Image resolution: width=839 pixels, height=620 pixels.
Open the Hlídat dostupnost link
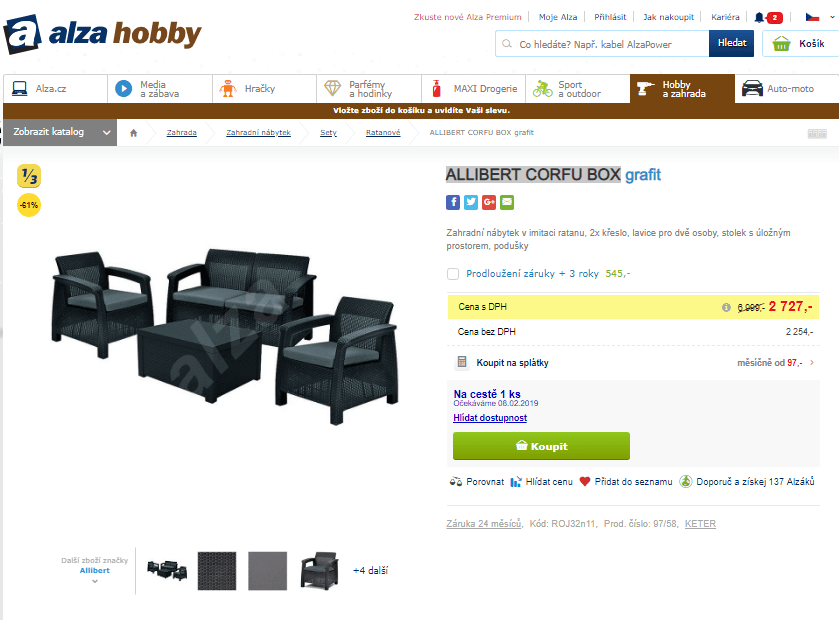[490, 418]
